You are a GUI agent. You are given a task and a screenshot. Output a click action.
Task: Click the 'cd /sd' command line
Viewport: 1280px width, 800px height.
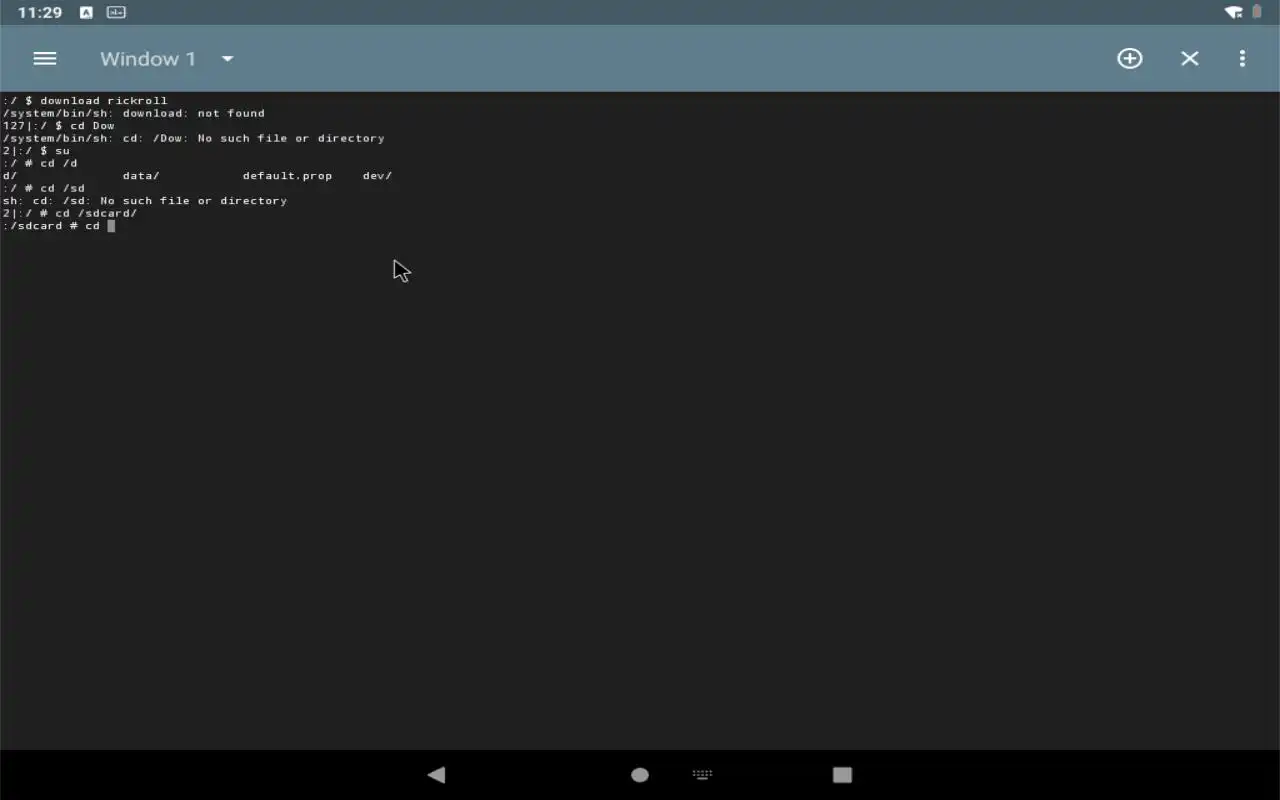44,188
